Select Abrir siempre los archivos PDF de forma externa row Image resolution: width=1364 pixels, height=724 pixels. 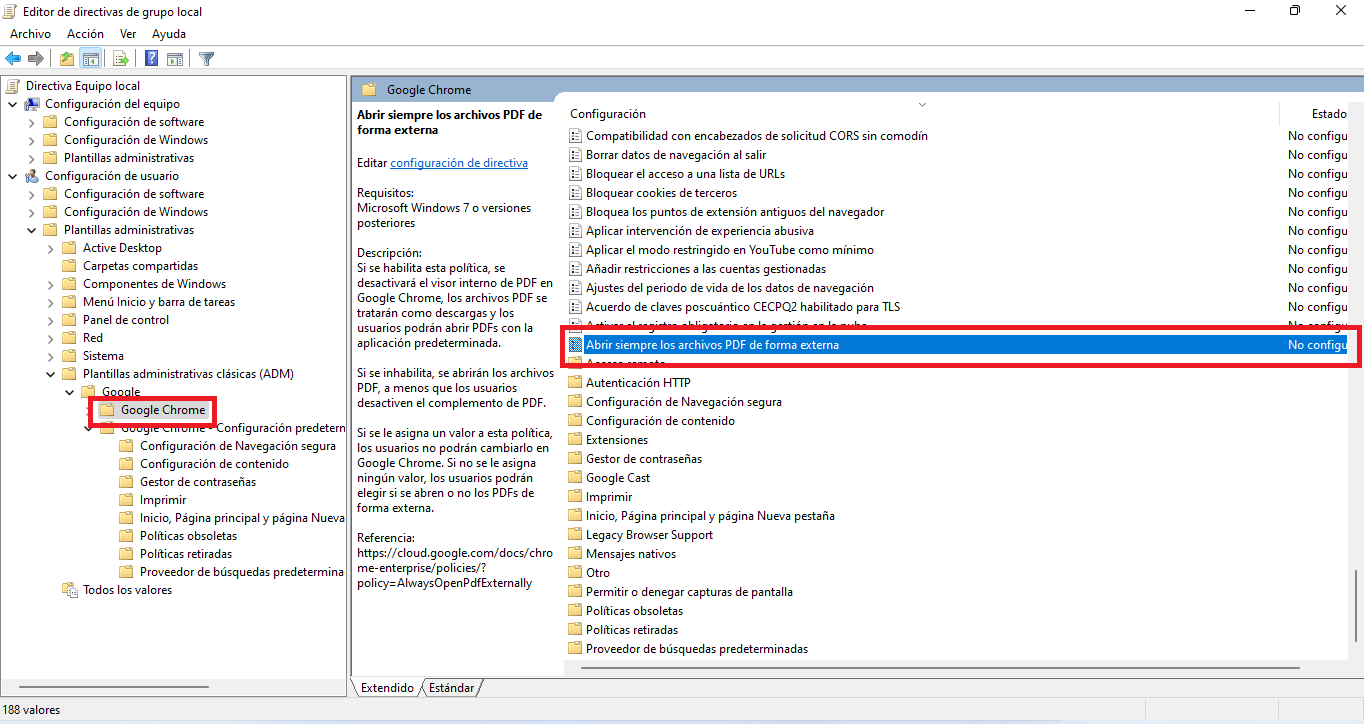click(x=958, y=345)
